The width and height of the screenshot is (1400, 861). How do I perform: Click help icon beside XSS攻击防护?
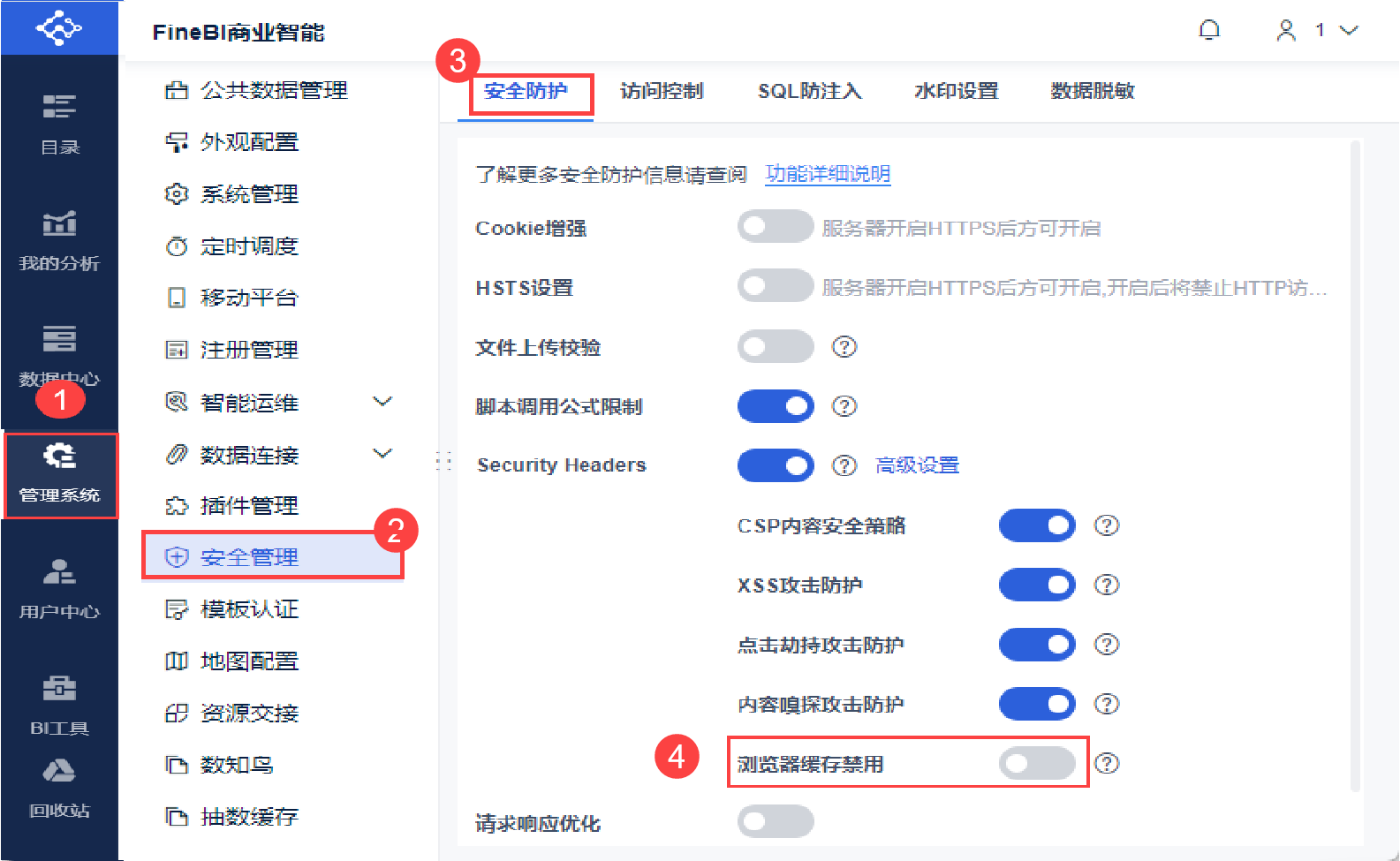tap(1106, 585)
